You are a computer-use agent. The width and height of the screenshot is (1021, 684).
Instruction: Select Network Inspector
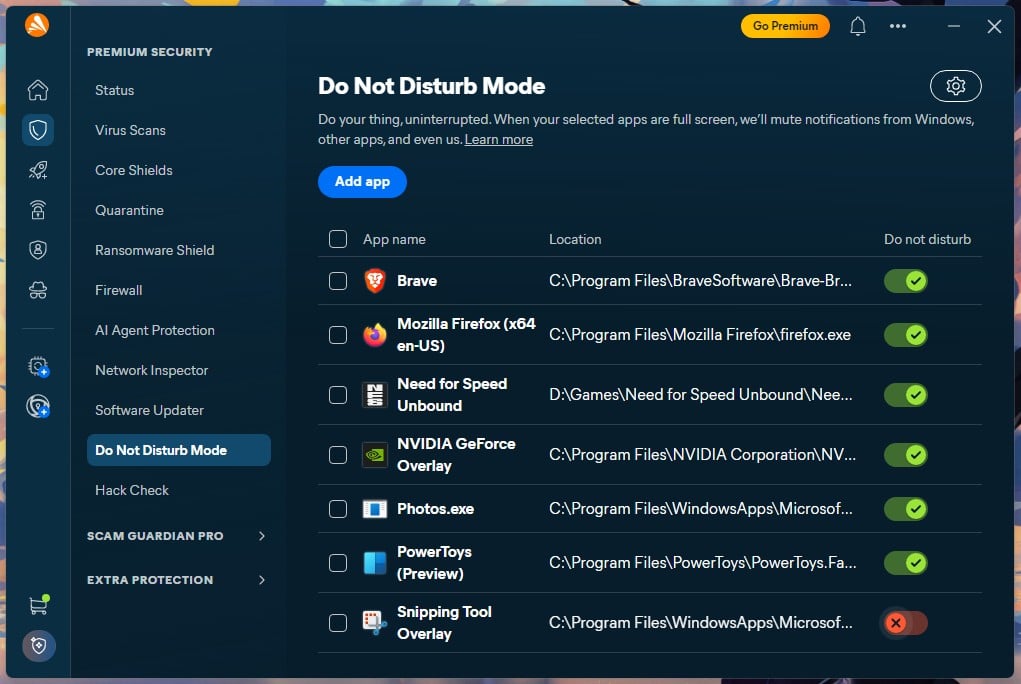[151, 371]
